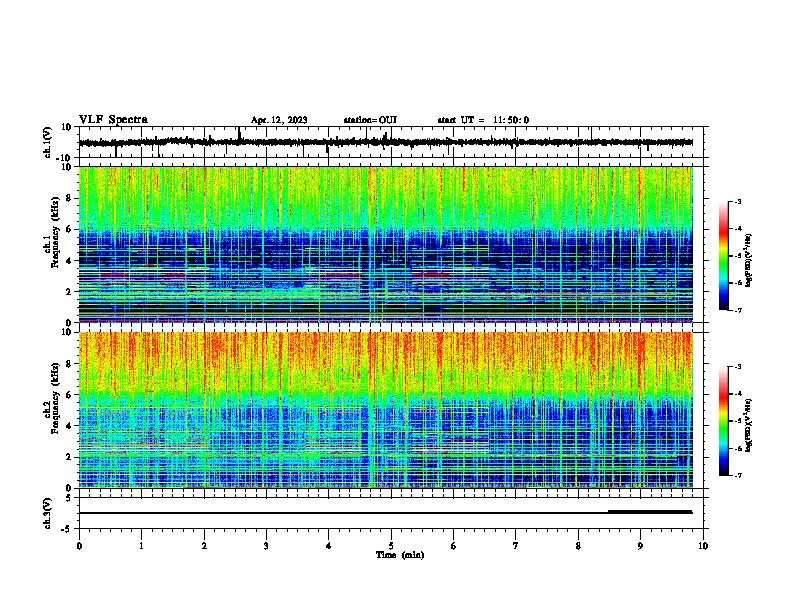
Task: Click the "ch.1(V)" waveform axis label
Action: coord(48,142)
